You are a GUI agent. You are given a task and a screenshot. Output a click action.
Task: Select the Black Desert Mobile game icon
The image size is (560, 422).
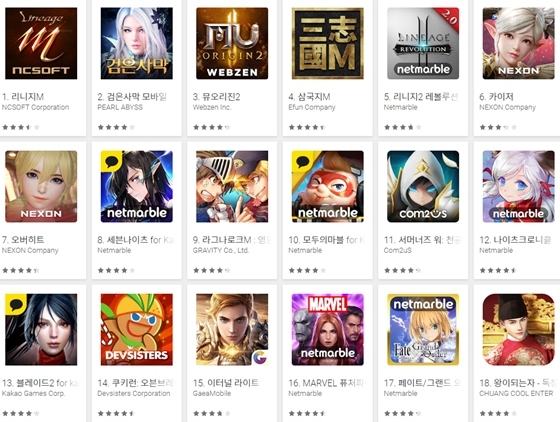(137, 43)
